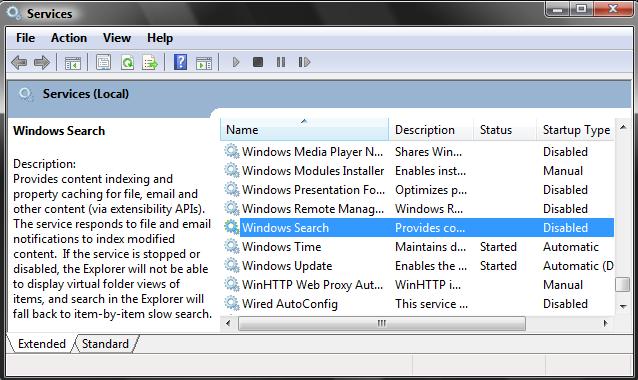The height and width of the screenshot is (380, 638).
Task: Open the File menu
Action: click(x=25, y=38)
